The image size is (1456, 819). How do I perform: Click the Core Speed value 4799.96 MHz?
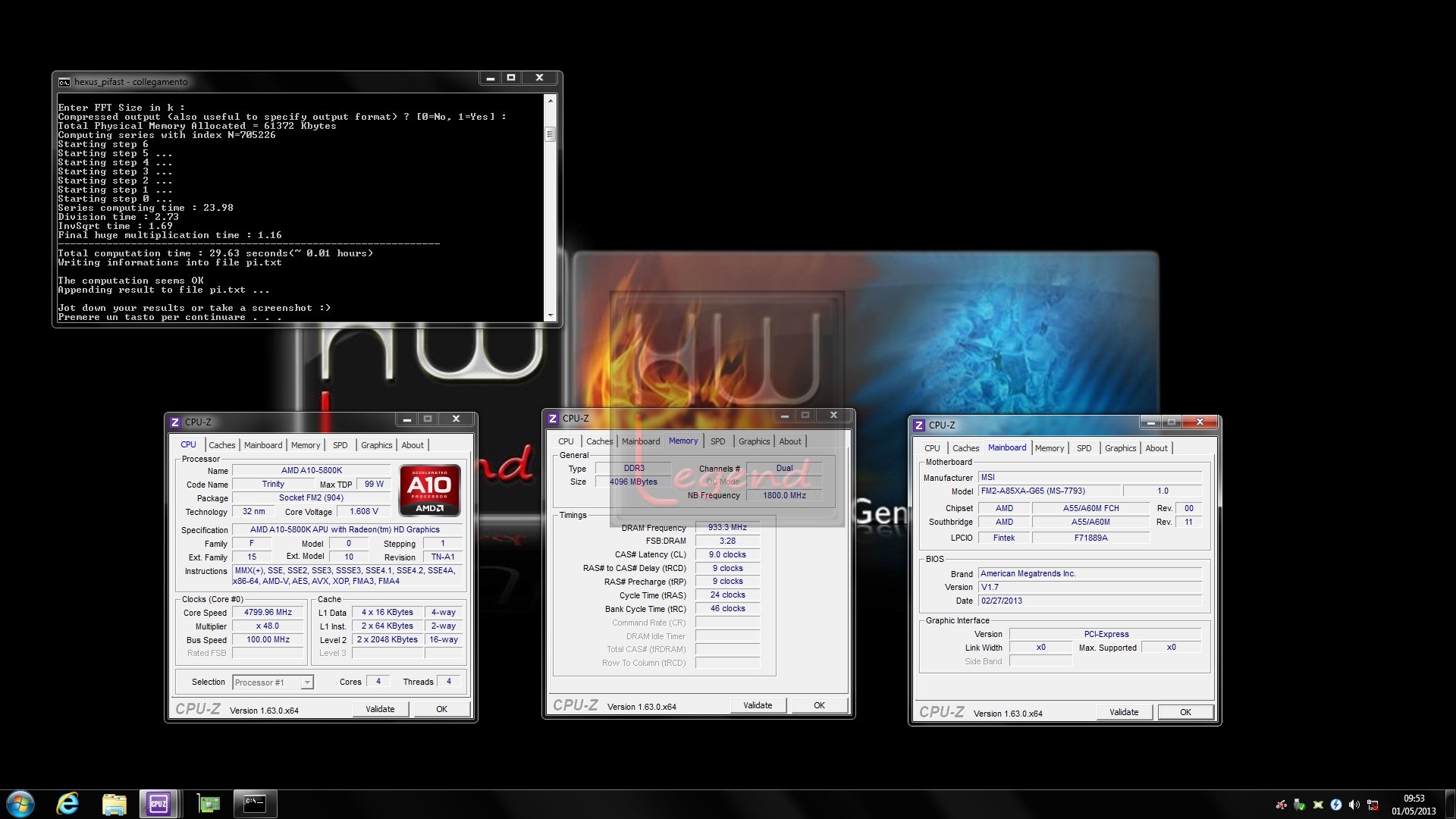(268, 613)
